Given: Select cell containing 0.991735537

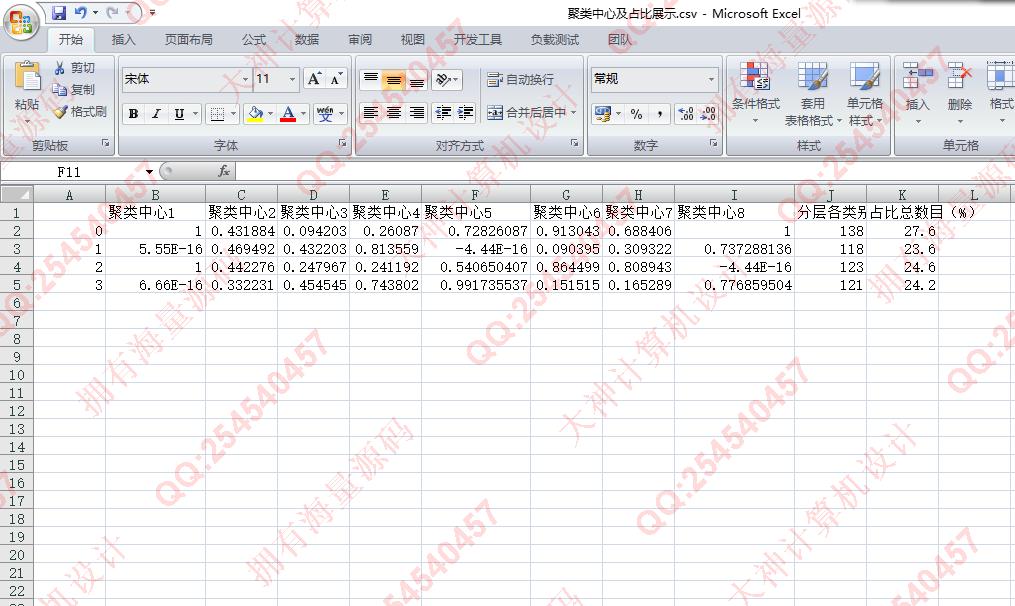Looking at the screenshot, I should [476, 285].
